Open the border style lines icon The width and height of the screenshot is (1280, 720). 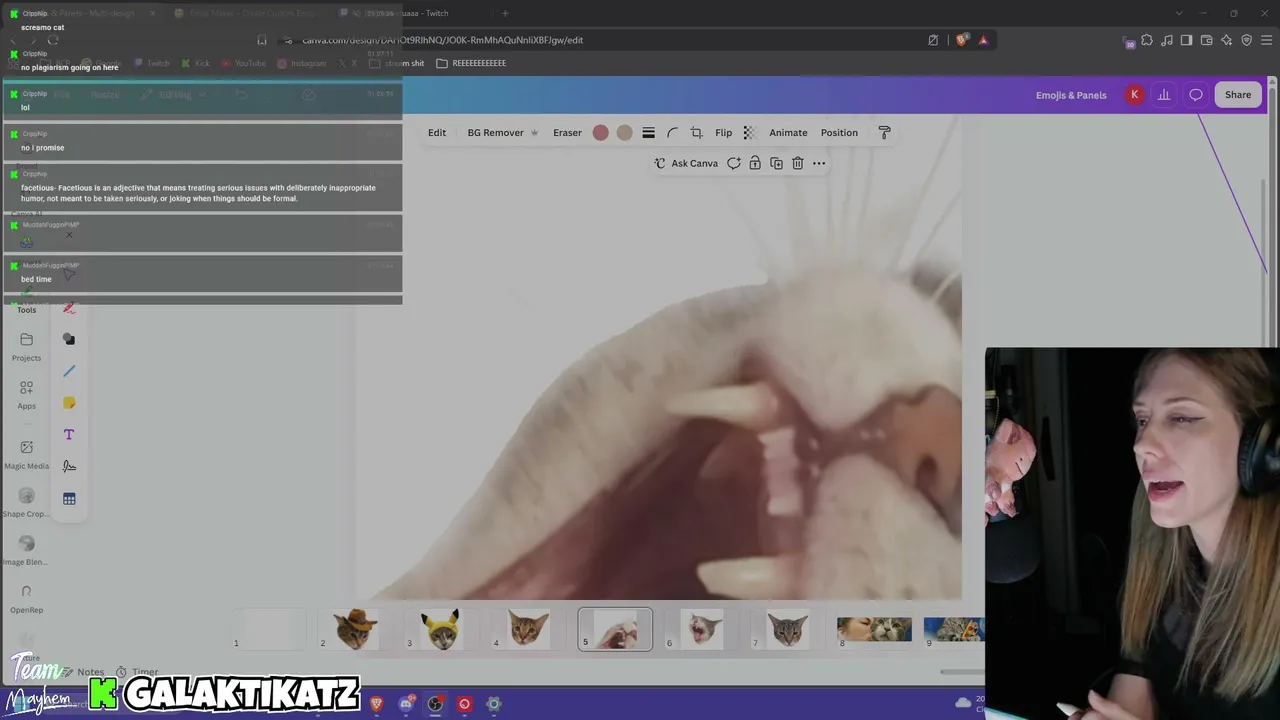(648, 133)
